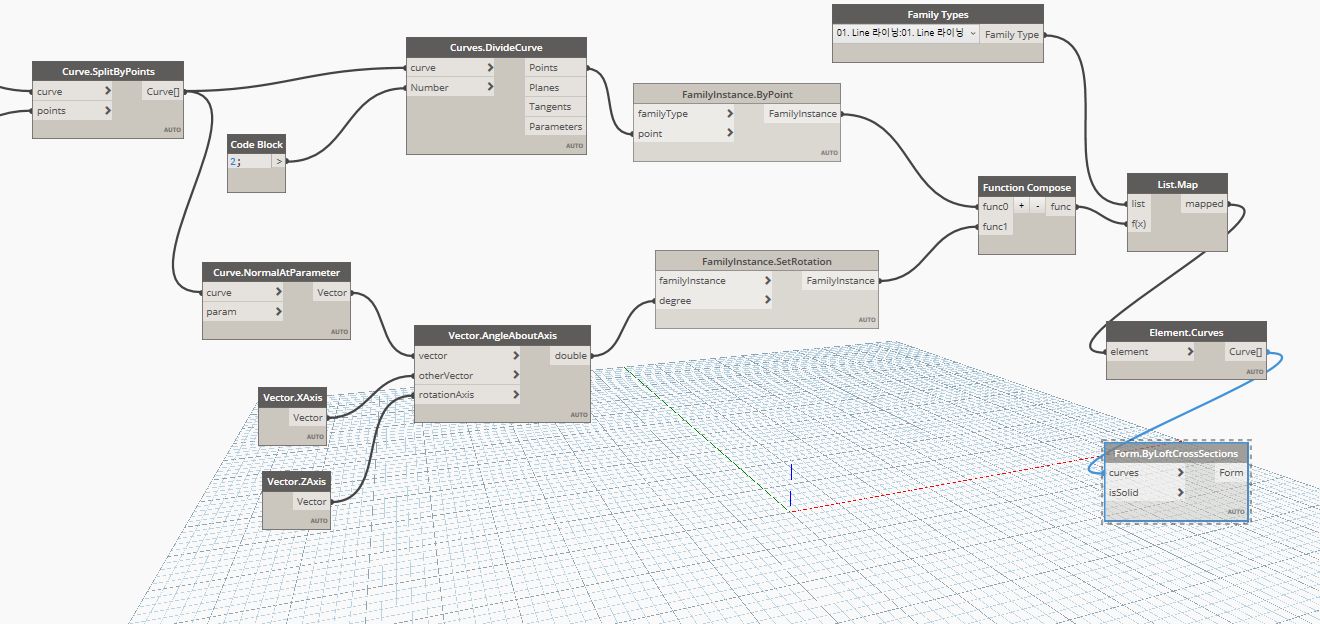Click the mapped output port on List.Map
The height and width of the screenshot is (624, 1320).
click(1204, 203)
